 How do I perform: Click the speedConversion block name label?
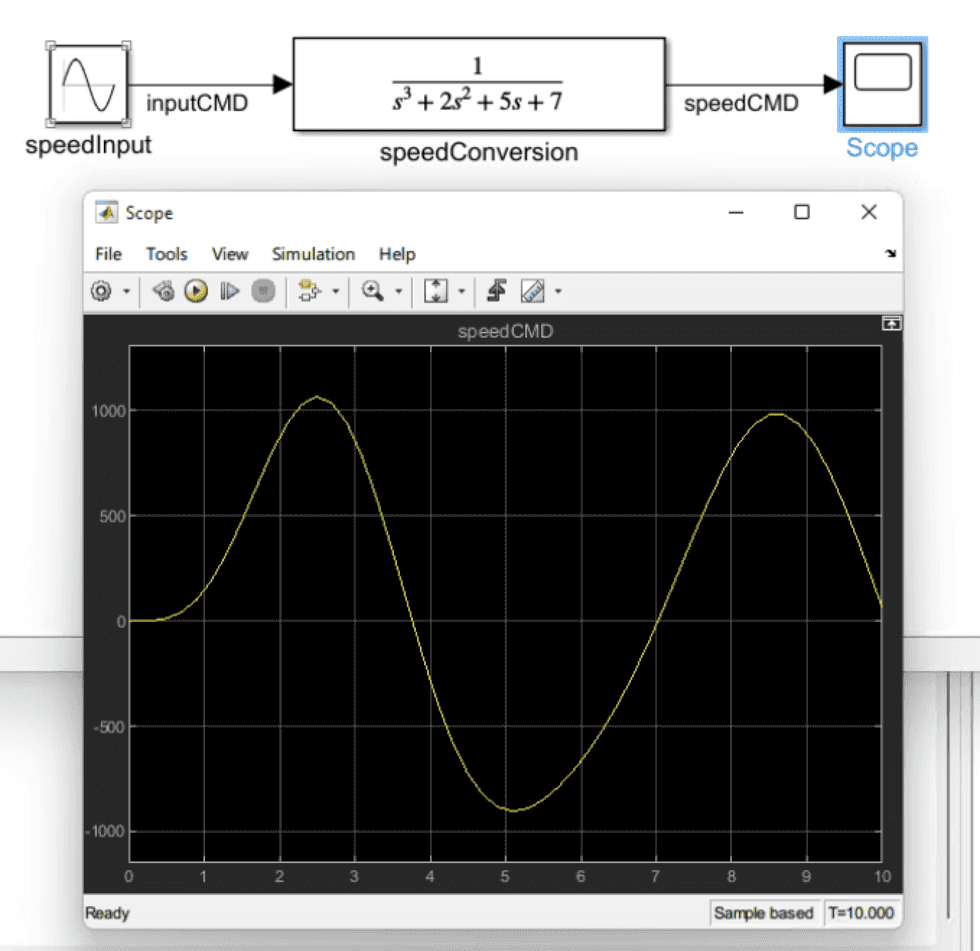pos(479,152)
